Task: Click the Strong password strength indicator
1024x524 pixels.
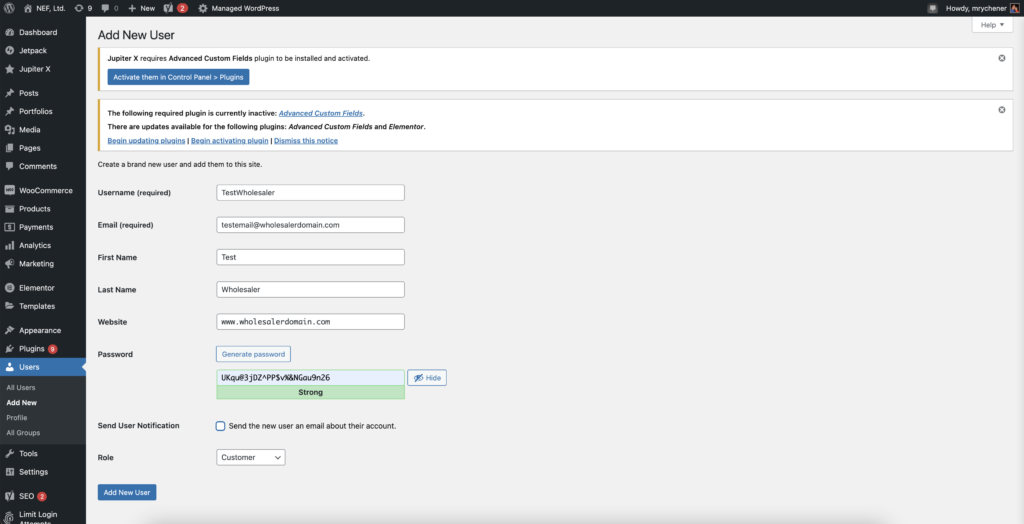Action: point(310,392)
